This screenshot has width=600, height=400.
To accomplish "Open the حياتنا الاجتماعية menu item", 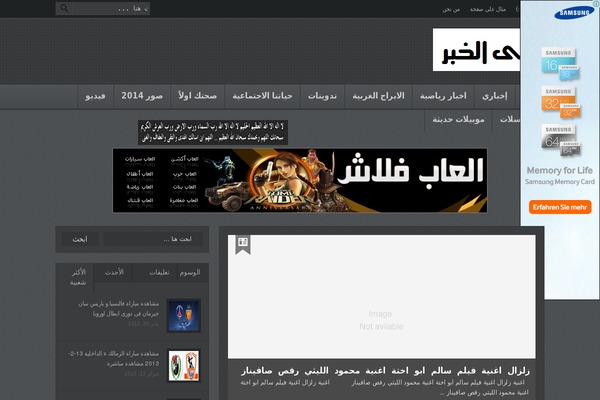I will pos(262,96).
